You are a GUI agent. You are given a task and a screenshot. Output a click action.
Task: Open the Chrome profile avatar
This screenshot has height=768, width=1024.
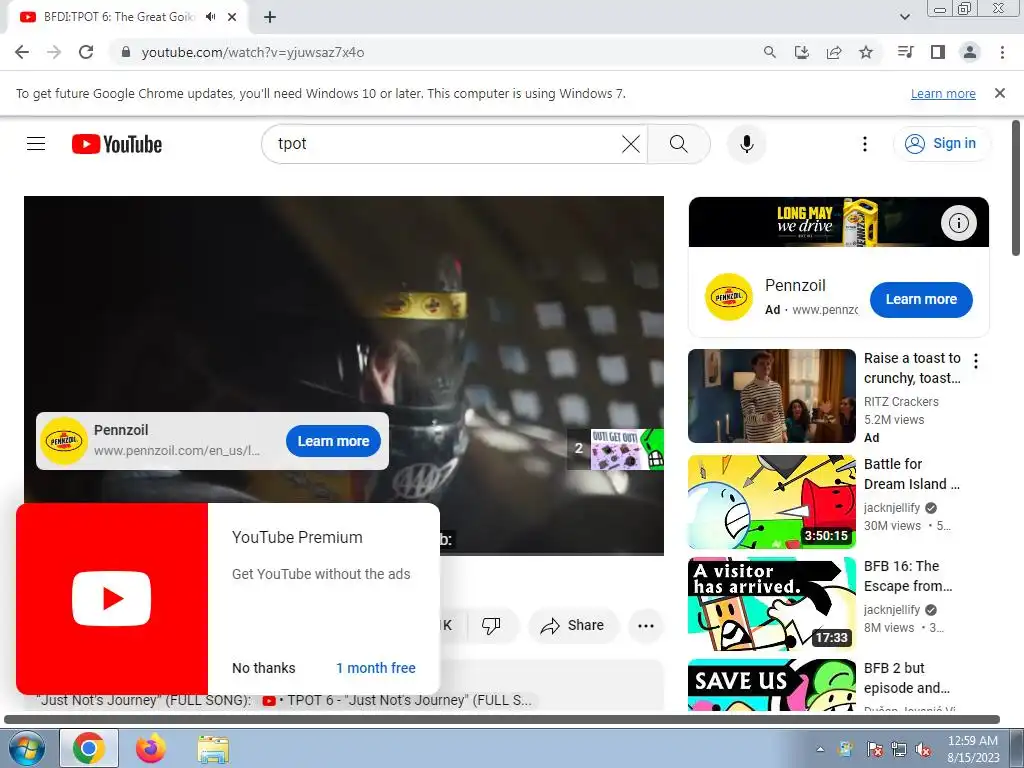tap(970, 52)
